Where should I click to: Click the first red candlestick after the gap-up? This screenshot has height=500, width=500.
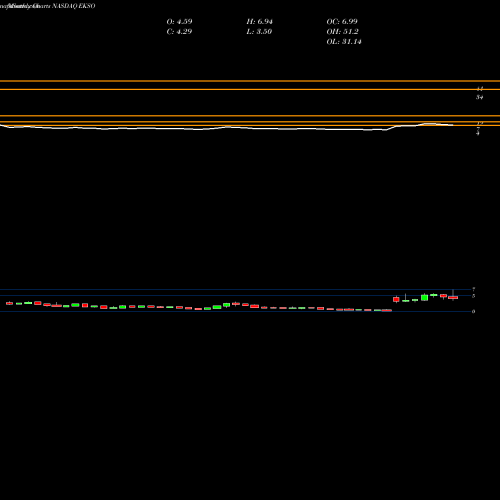[x=396, y=299]
